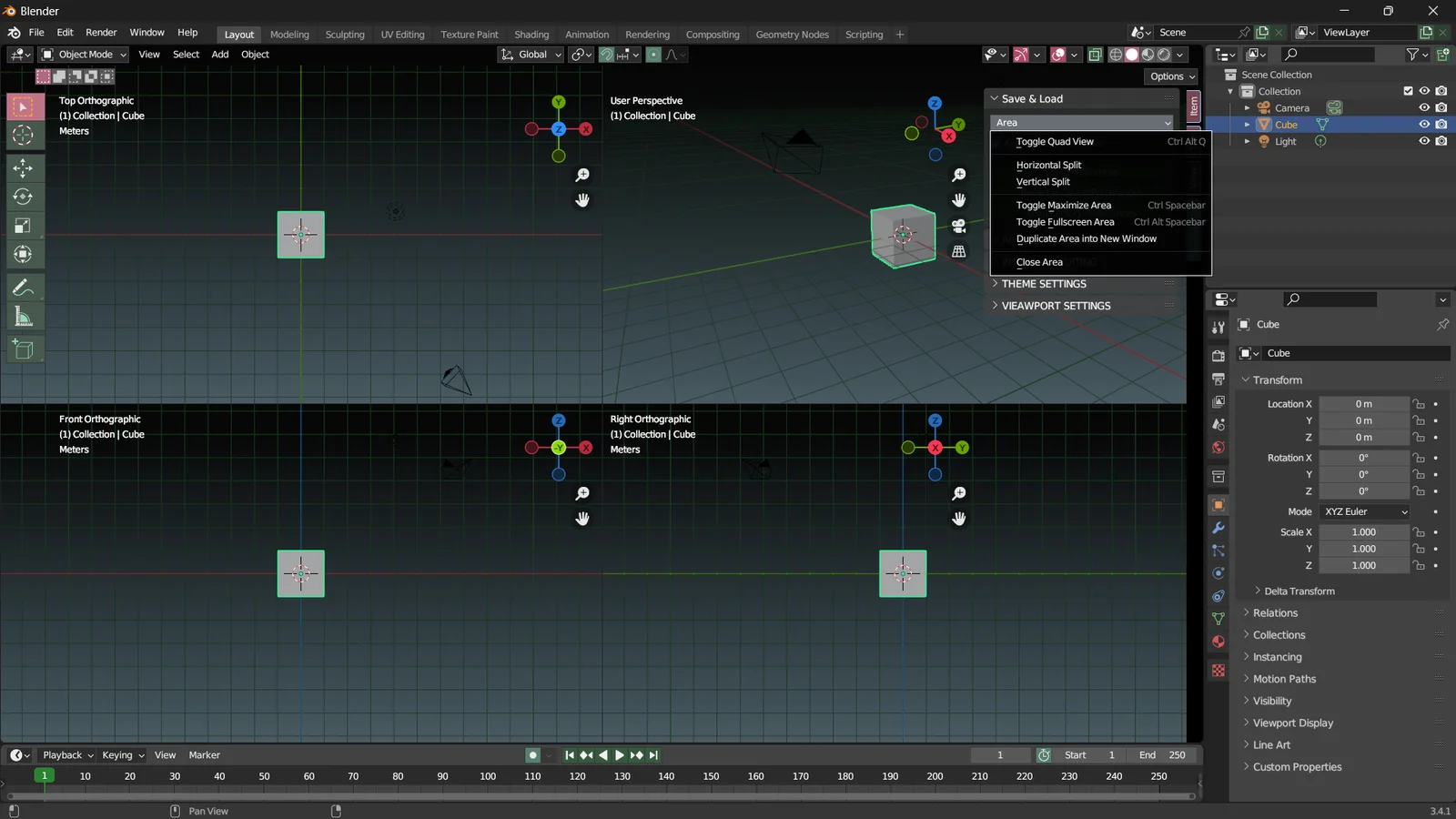
Task: Activate the Annotate tool
Action: [x=23, y=288]
